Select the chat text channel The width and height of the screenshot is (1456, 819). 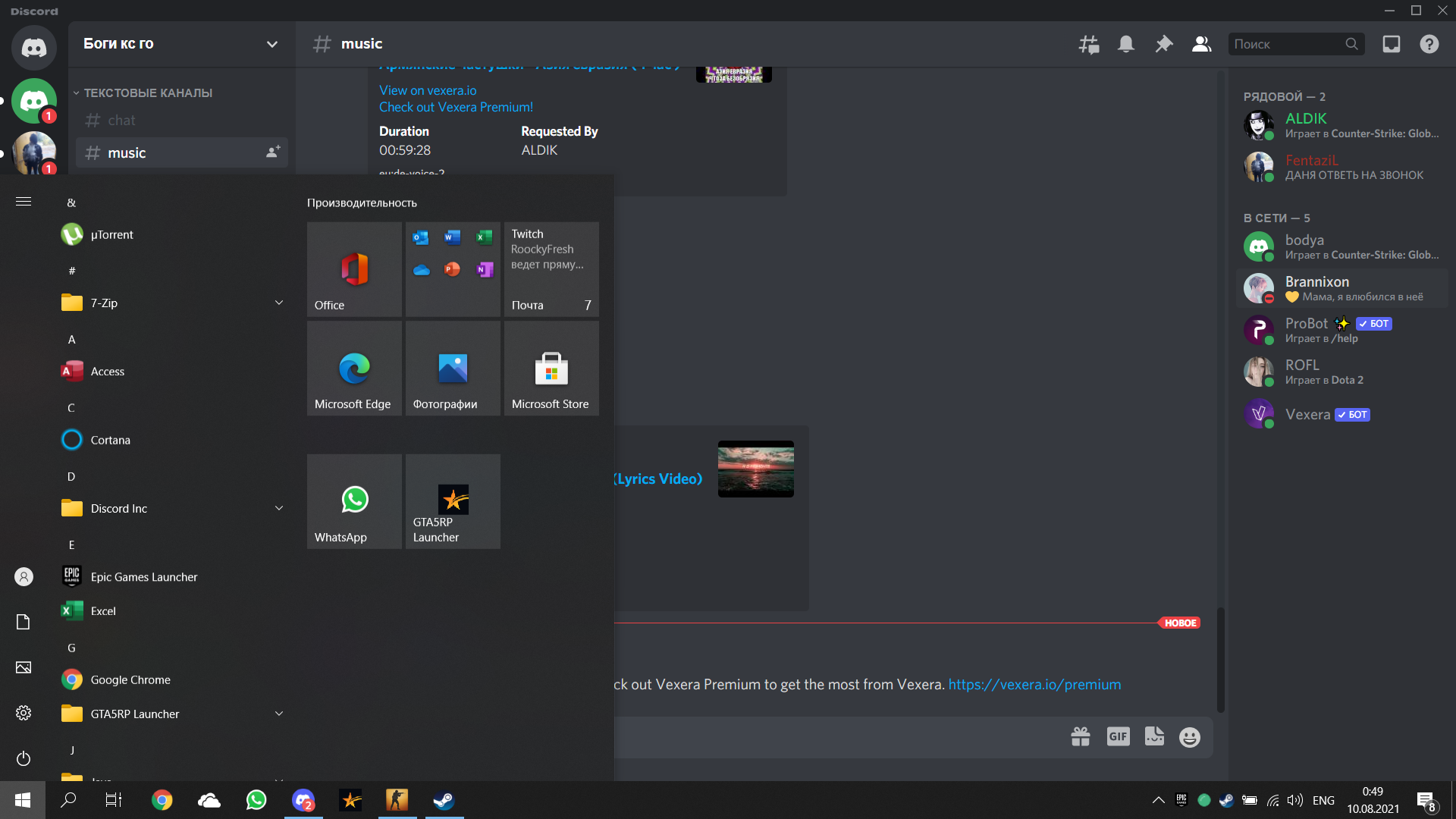point(121,120)
